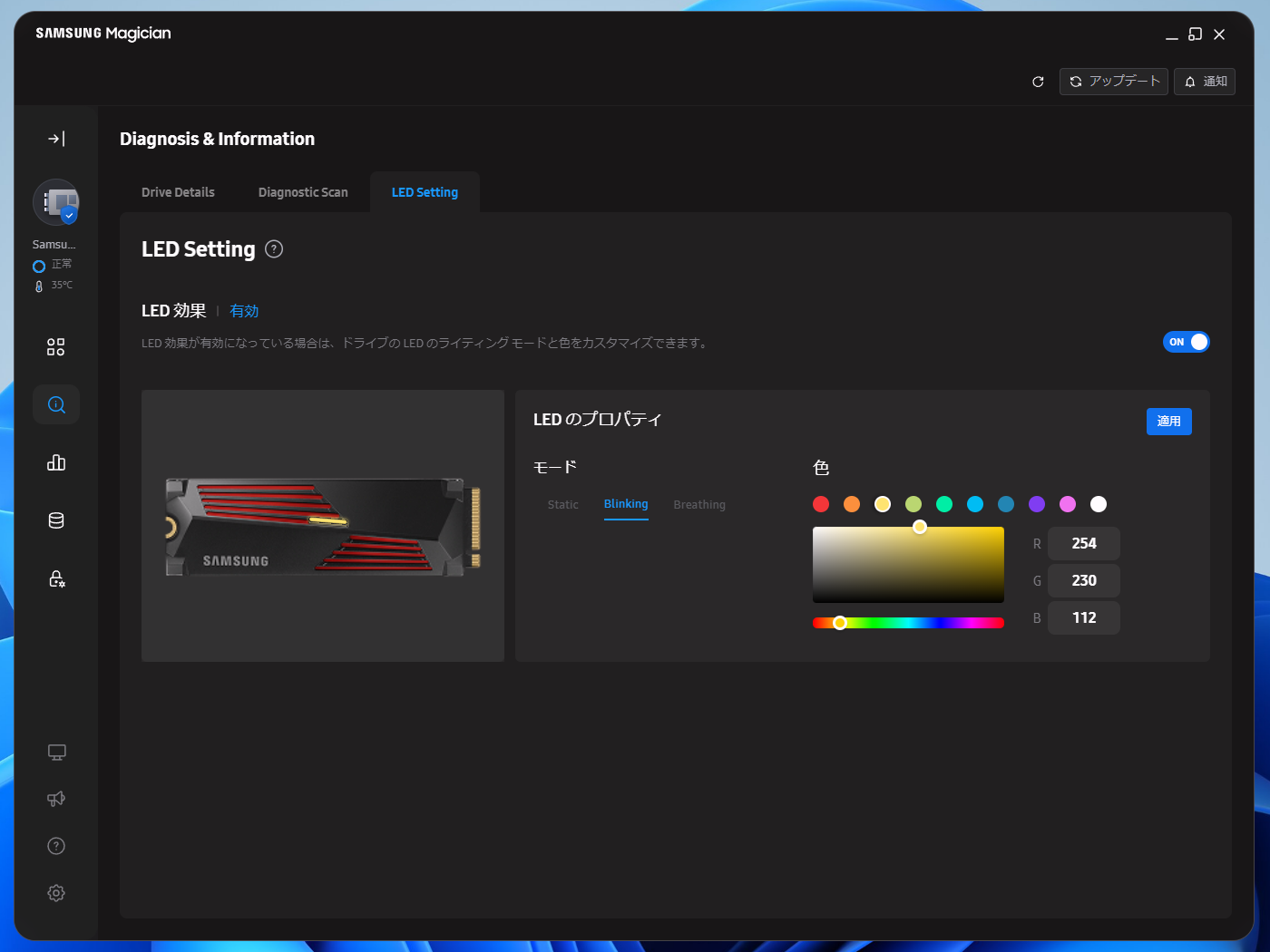The width and height of the screenshot is (1270, 952).
Task: Click the アップデート update button
Action: pyautogui.click(x=1114, y=82)
